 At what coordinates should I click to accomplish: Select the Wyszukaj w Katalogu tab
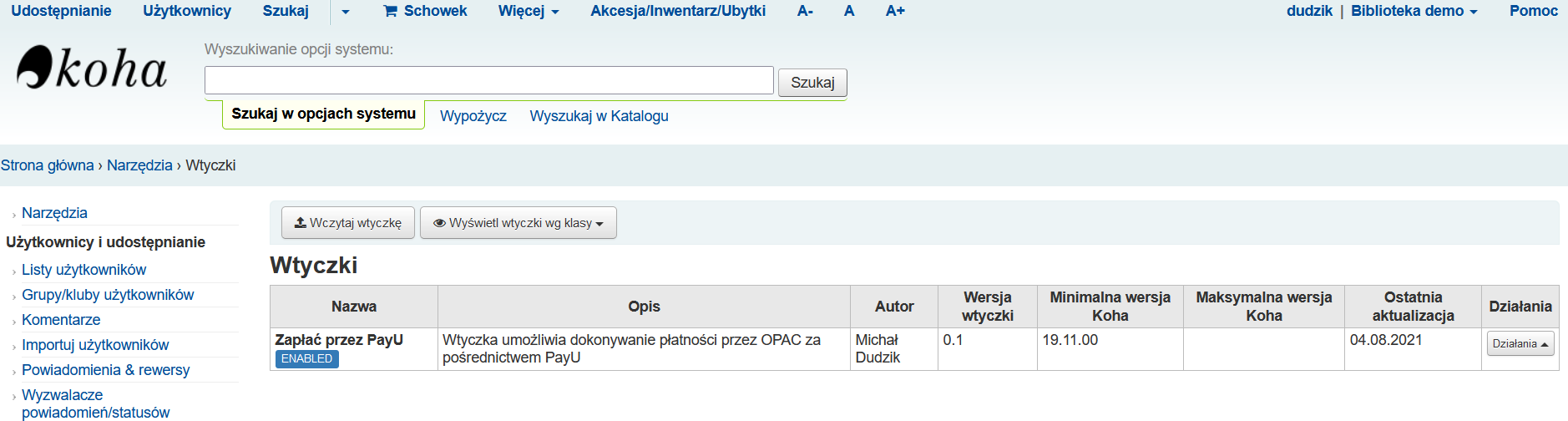(599, 116)
